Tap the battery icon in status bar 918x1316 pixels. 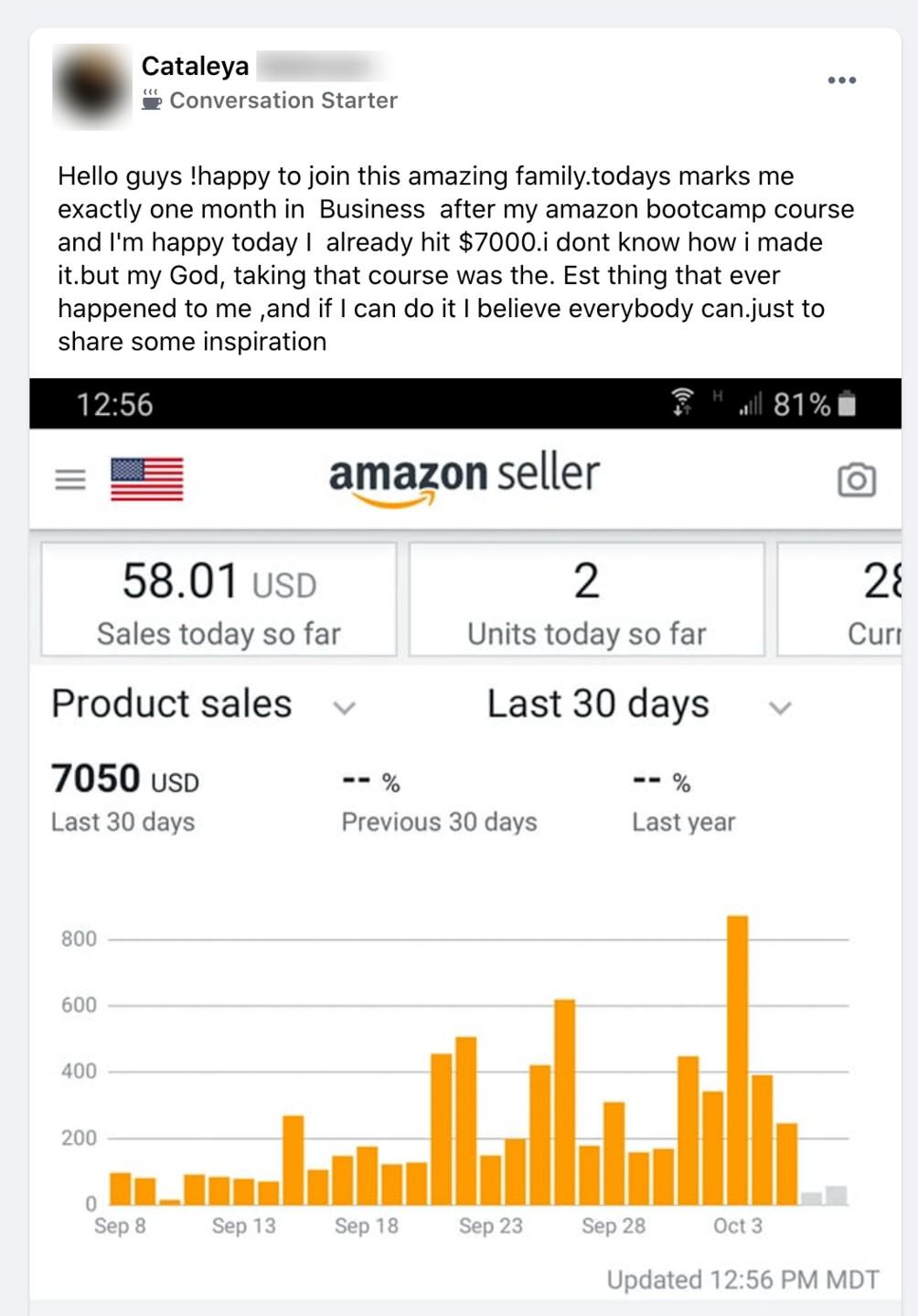tap(847, 403)
